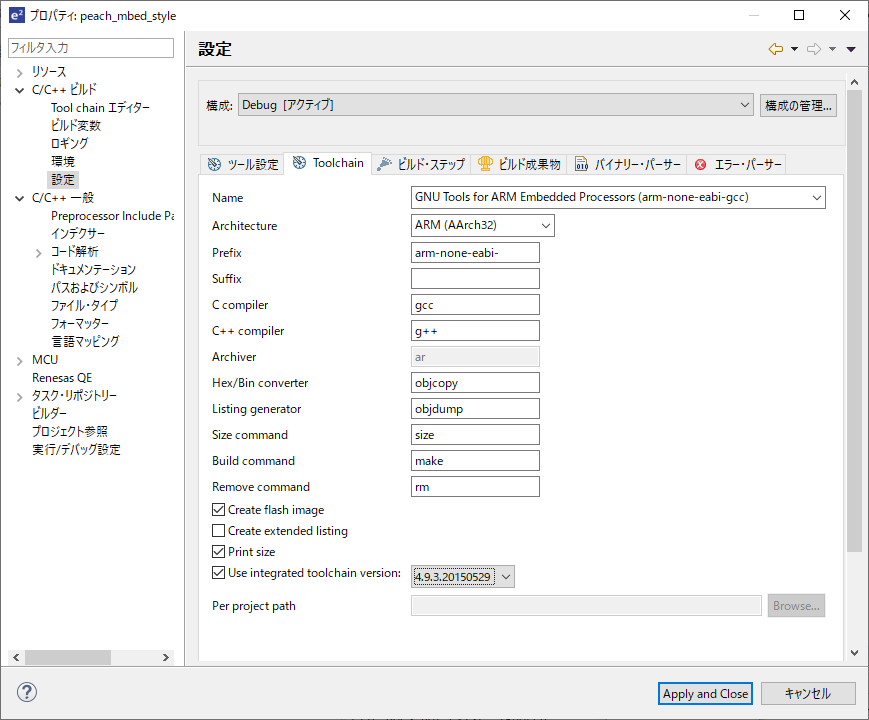Toggle Use integrated toolchain version checkbox
The width and height of the screenshot is (869, 720).
218,573
